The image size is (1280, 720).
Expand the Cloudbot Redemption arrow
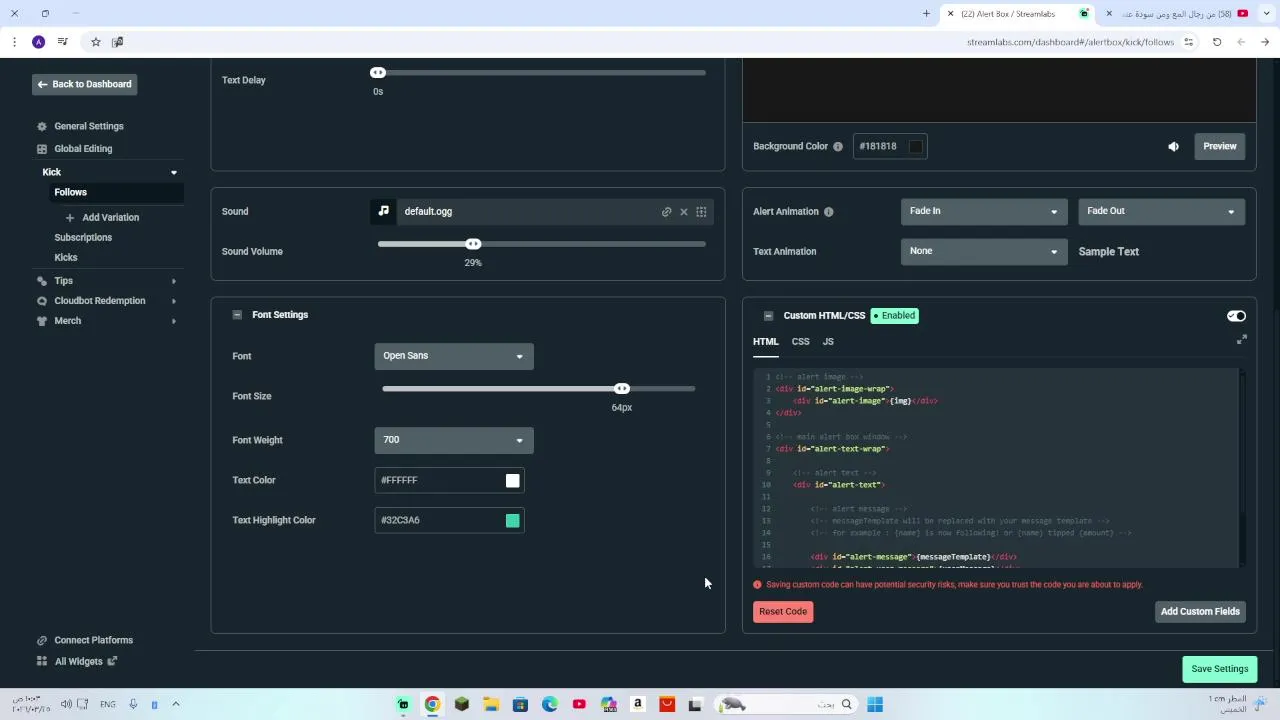174,301
